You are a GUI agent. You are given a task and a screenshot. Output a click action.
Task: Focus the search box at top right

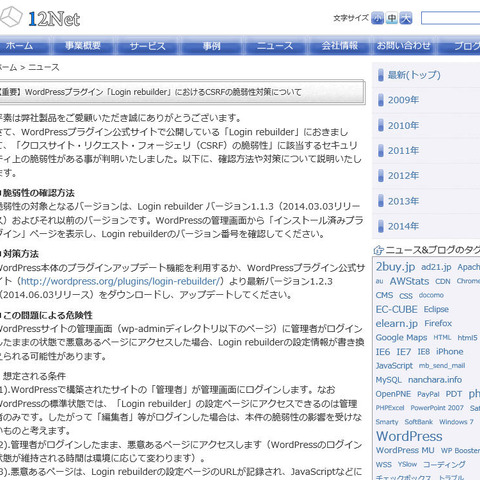coord(450,18)
